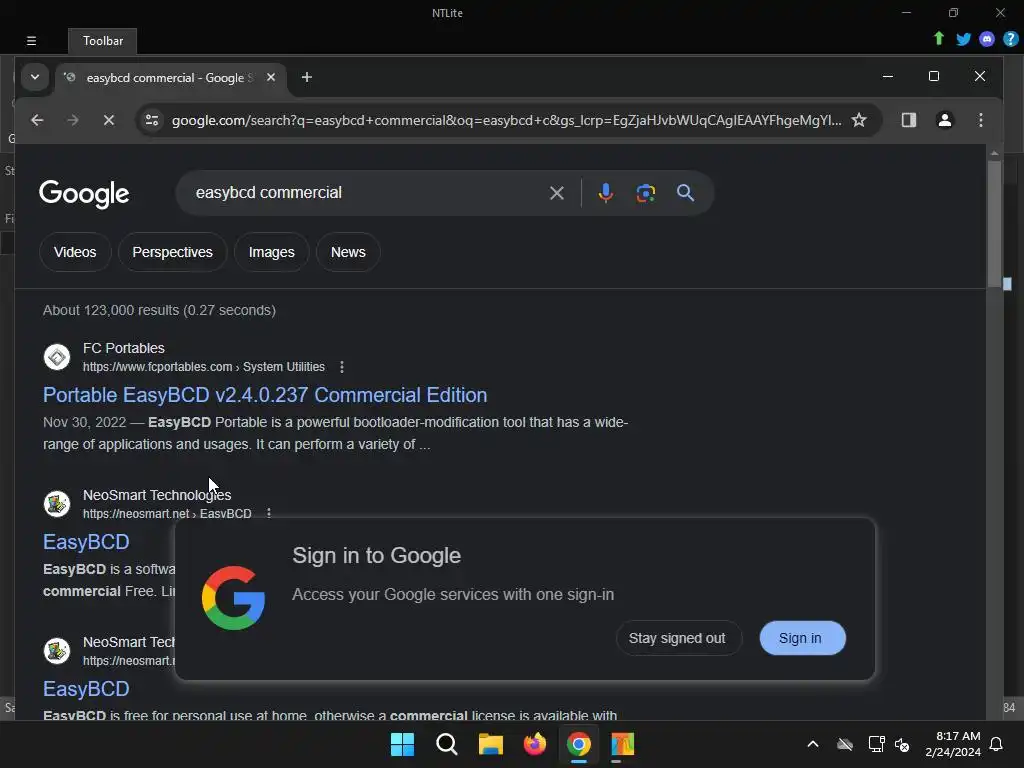Screen dimensions: 1024x768
Task: Open the muted volume tray icon
Action: (902, 744)
